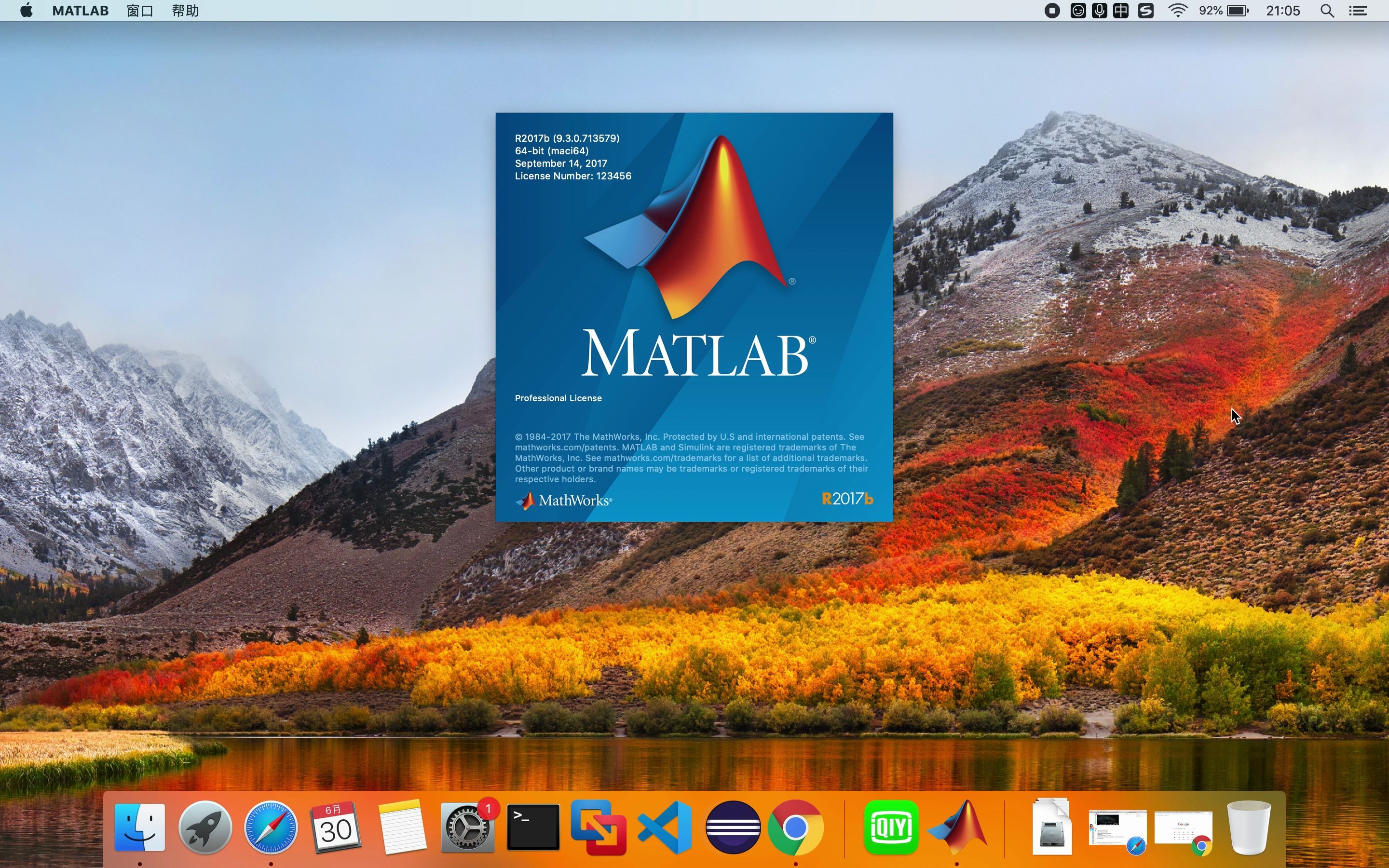Open the 帮助 menu
Image resolution: width=1389 pixels, height=868 pixels.
tap(185, 10)
